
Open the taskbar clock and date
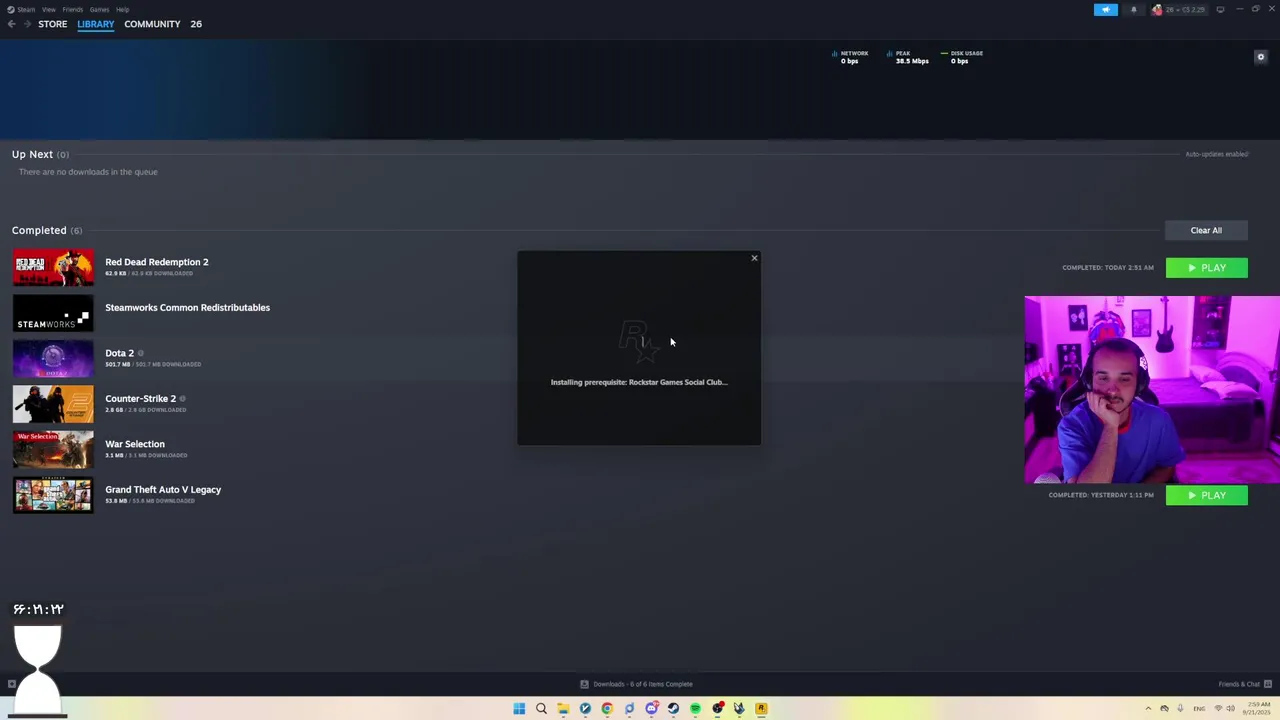pos(1255,709)
